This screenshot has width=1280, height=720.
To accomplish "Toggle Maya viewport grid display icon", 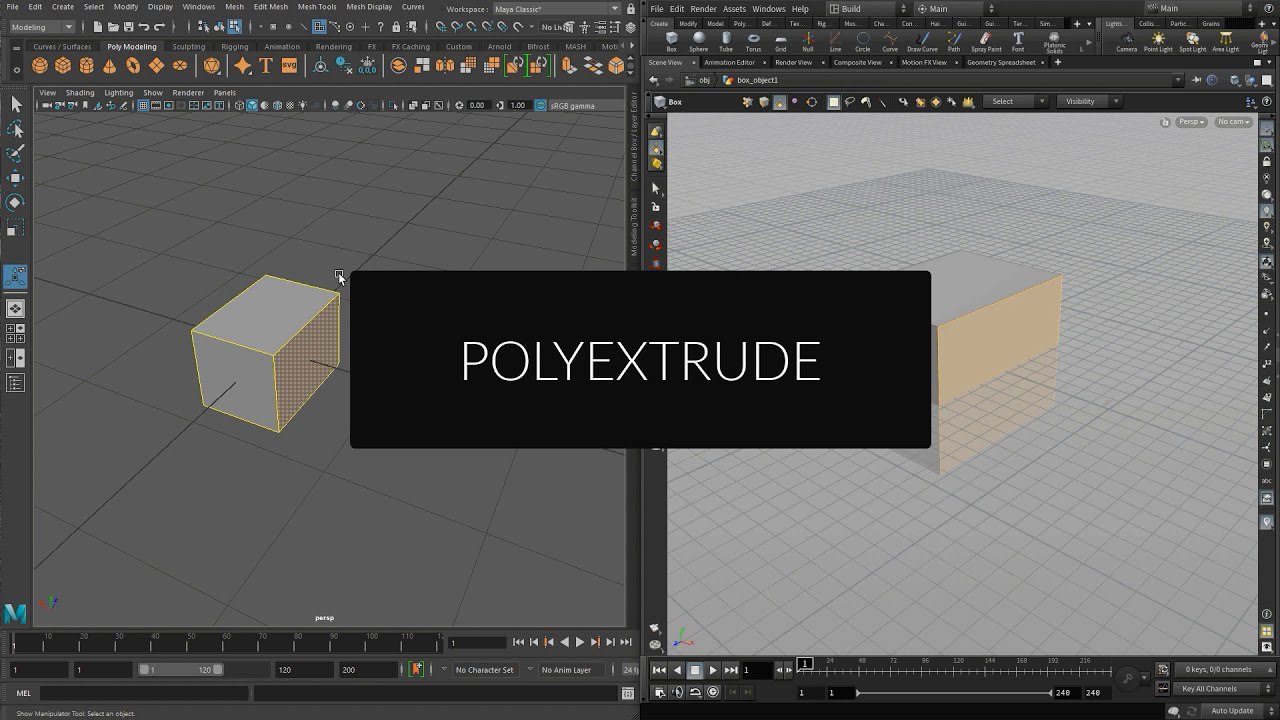I will tap(144, 105).
